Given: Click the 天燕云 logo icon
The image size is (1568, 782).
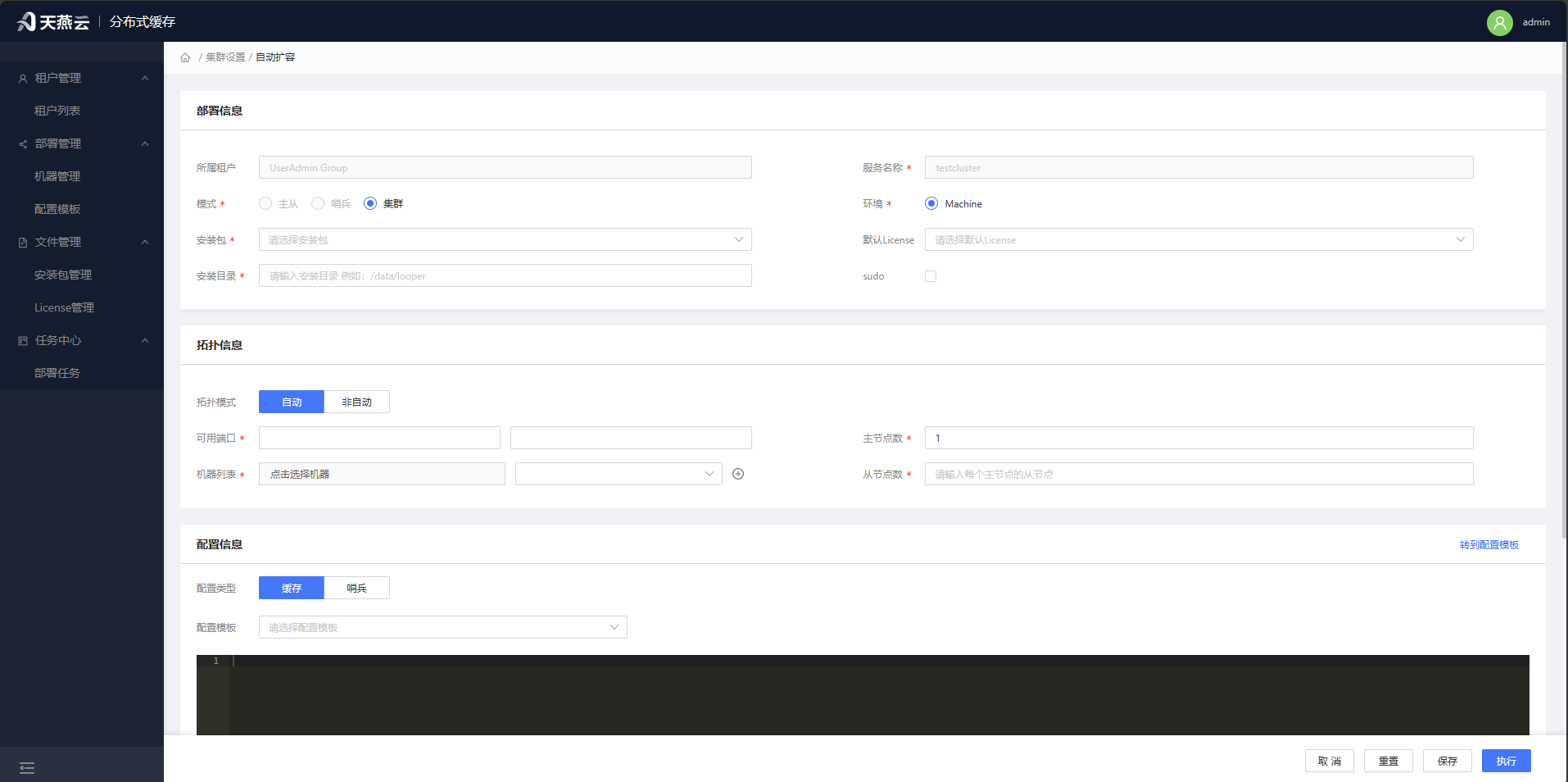Looking at the screenshot, I should pos(26,21).
